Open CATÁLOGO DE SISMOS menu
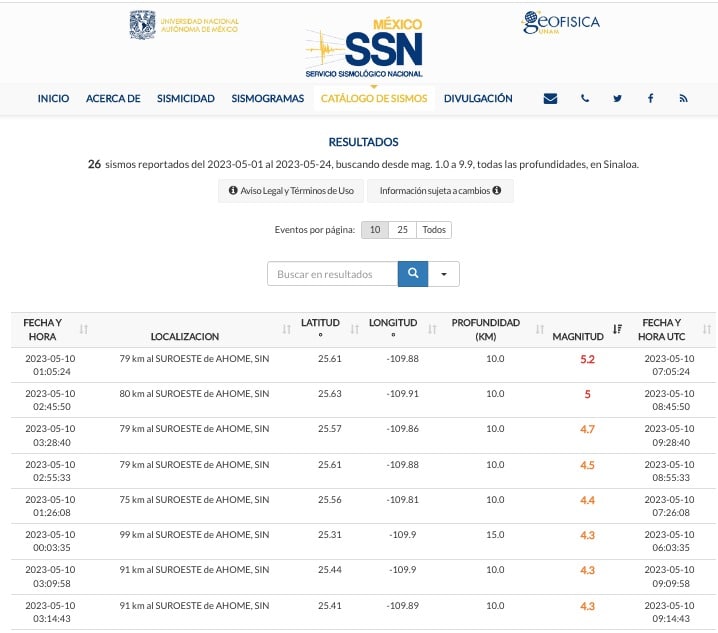Screen dimensions: 718x633 tap(374, 98)
